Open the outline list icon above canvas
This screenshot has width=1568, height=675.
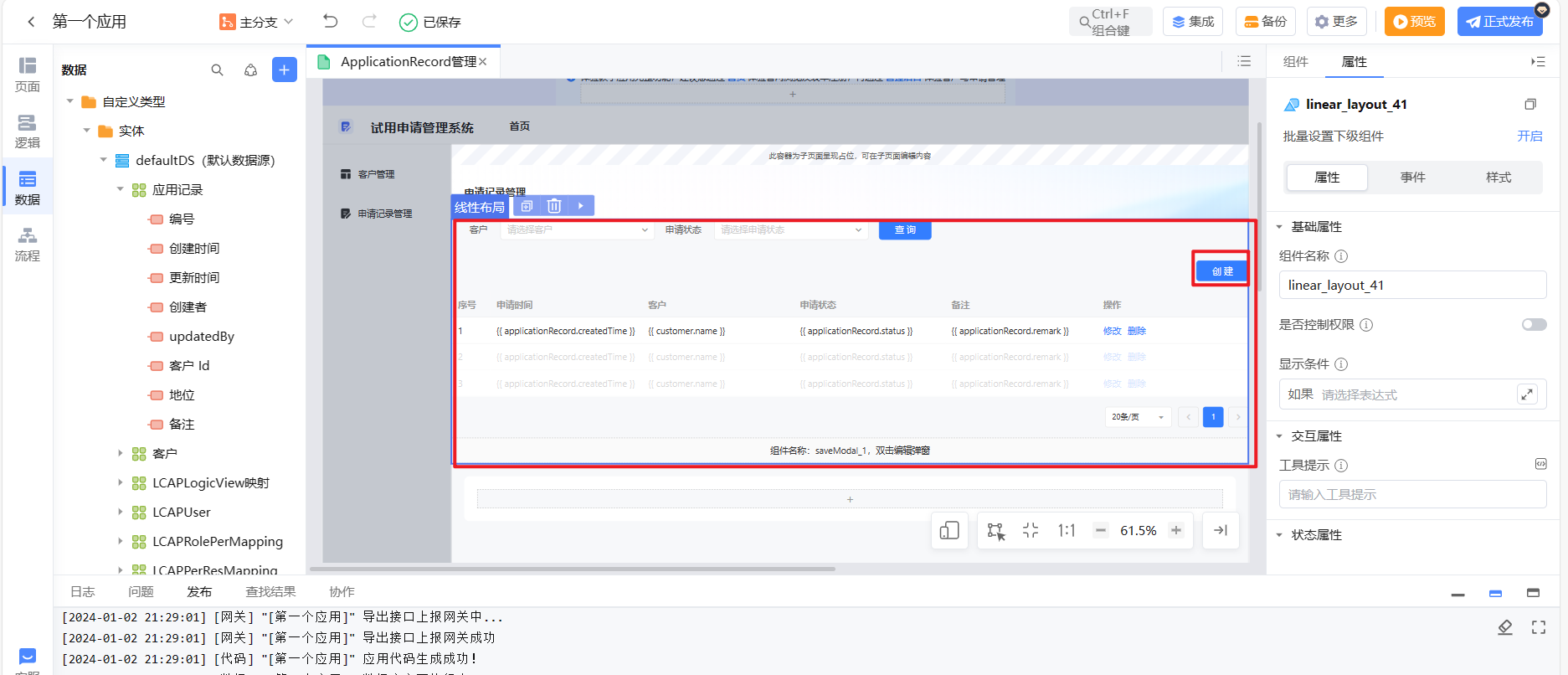click(x=1244, y=61)
